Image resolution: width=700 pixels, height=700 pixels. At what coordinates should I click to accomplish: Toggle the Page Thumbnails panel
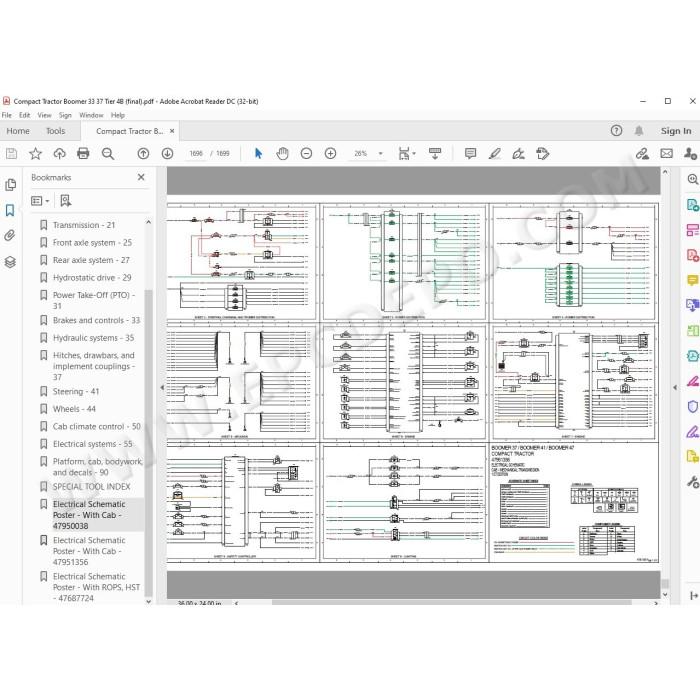coord(10,184)
